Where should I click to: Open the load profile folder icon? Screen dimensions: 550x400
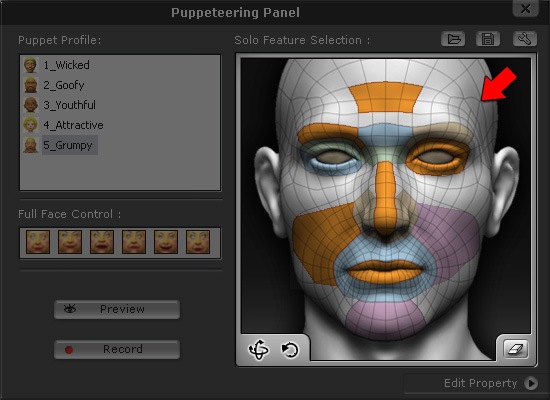(453, 39)
